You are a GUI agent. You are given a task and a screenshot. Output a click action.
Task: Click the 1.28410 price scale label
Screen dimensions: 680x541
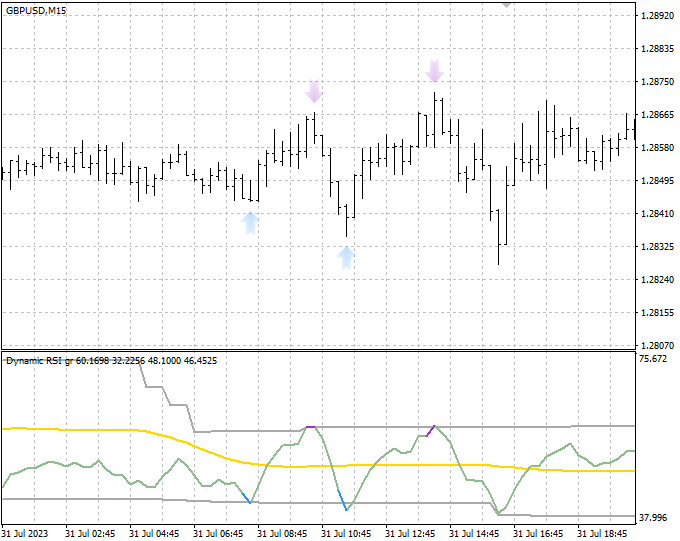pos(657,213)
